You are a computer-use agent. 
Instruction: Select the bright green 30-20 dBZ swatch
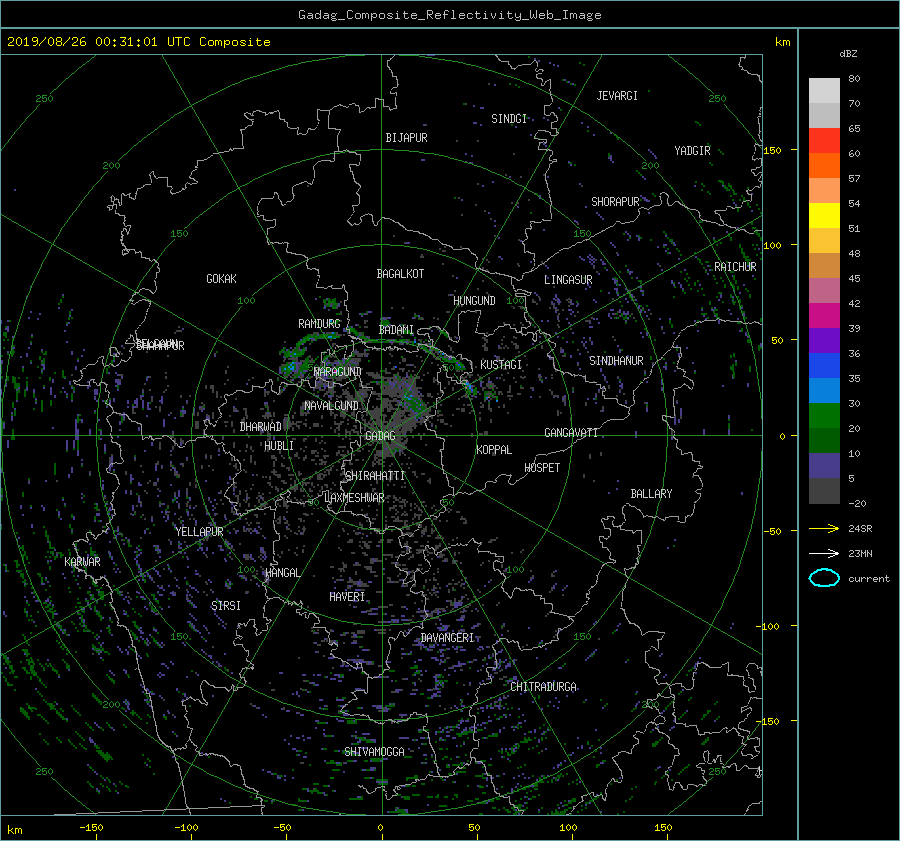pyautogui.click(x=824, y=415)
